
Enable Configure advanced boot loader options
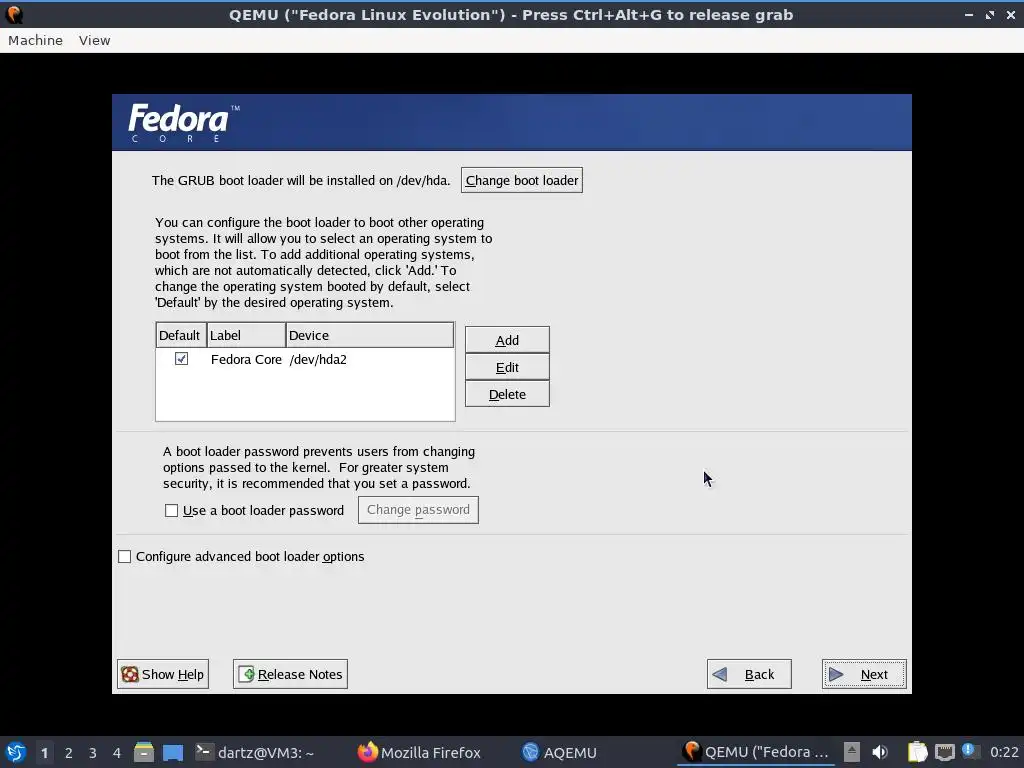[x=124, y=556]
